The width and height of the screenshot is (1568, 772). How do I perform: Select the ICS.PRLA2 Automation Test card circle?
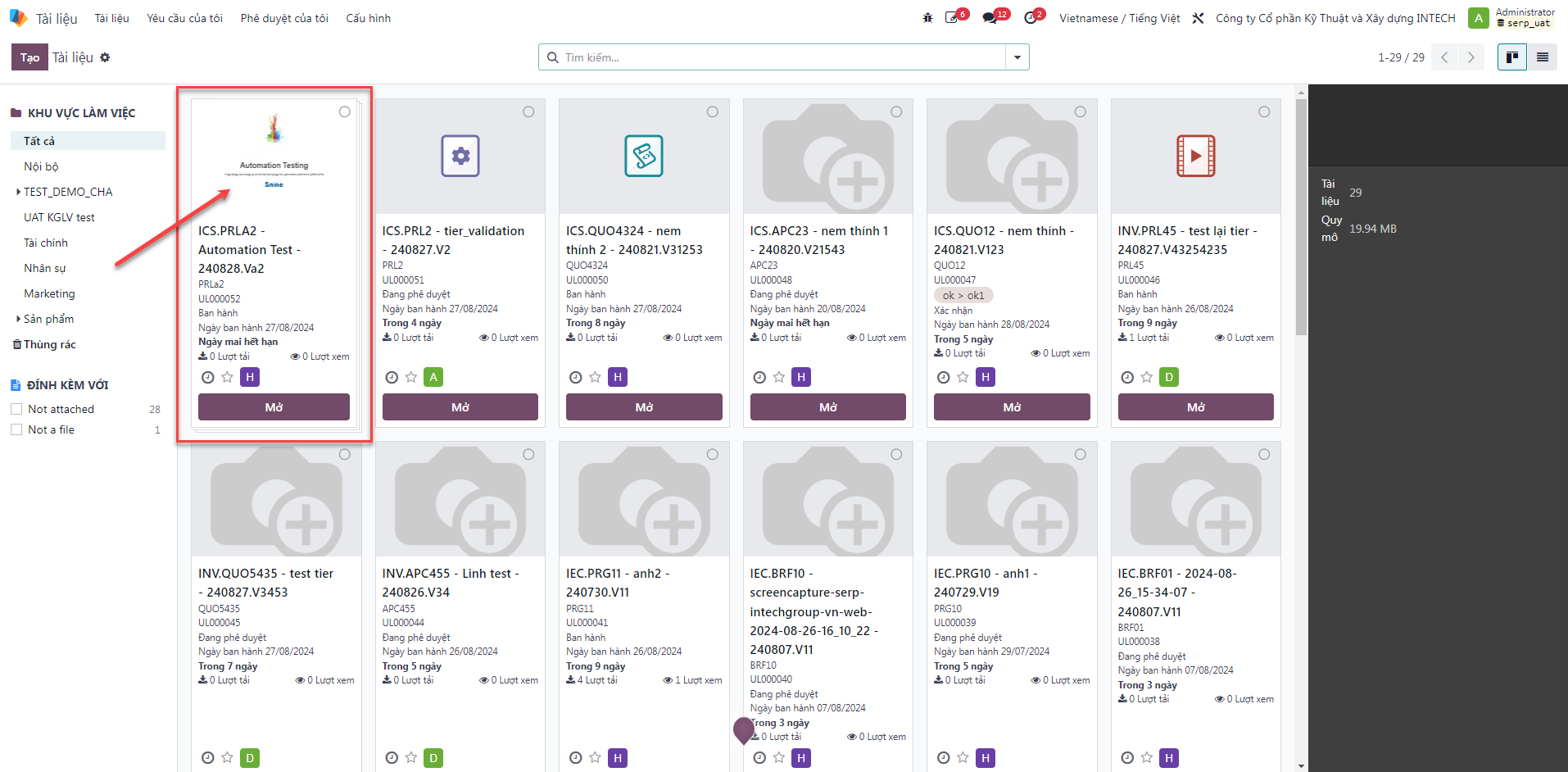(x=345, y=111)
